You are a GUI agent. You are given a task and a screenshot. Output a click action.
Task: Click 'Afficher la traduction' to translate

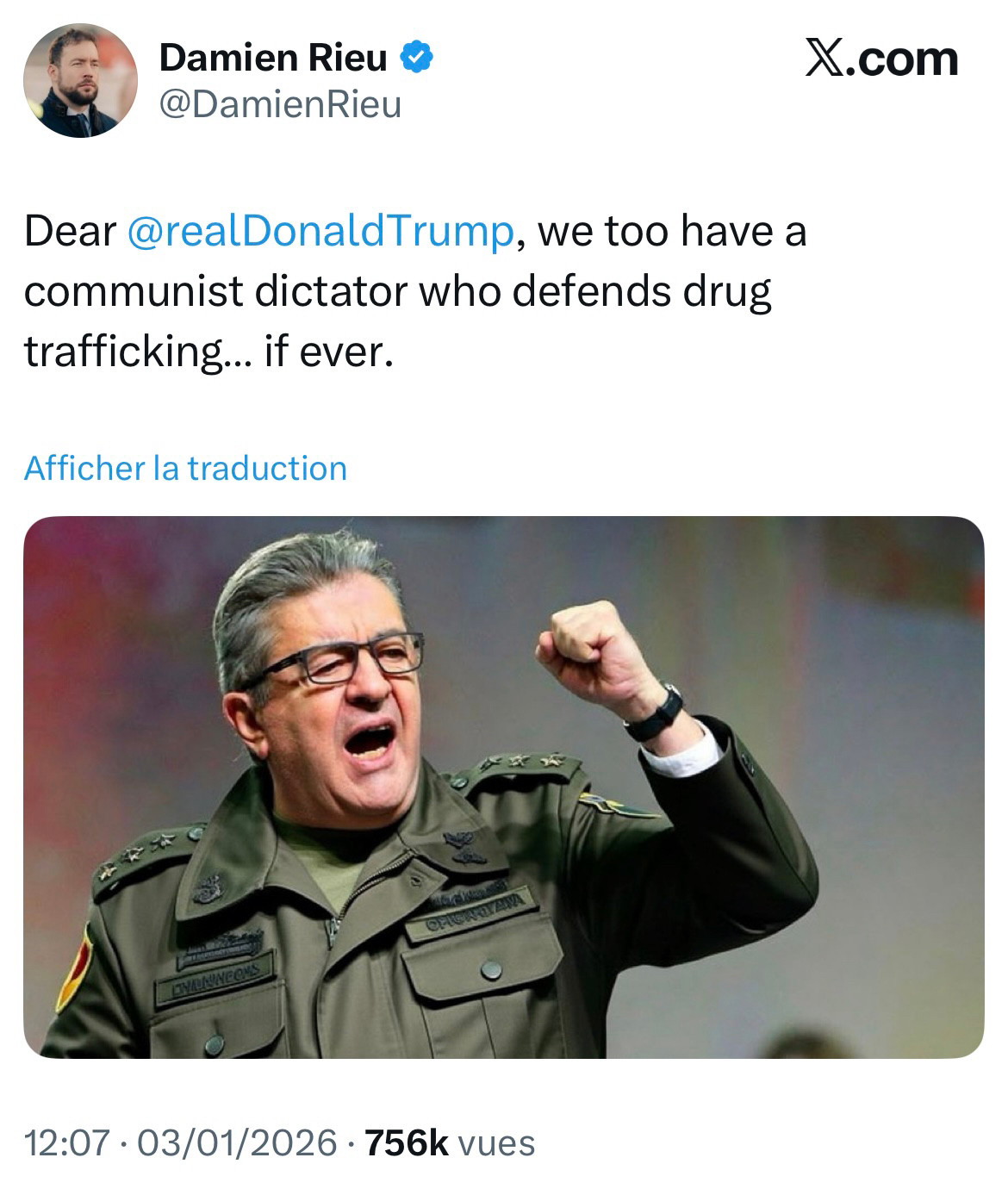(185, 468)
